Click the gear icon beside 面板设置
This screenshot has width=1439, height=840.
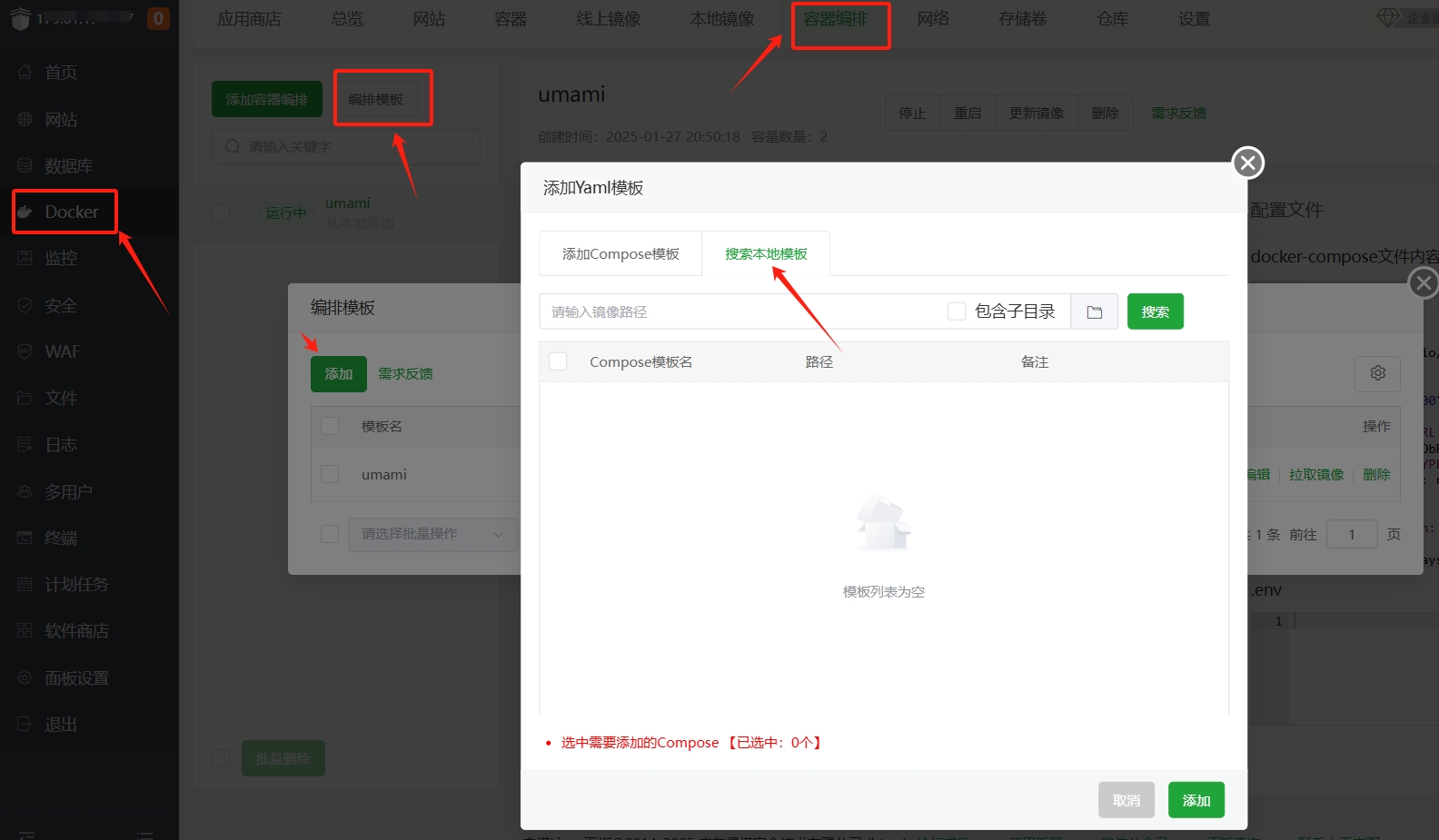tap(25, 677)
